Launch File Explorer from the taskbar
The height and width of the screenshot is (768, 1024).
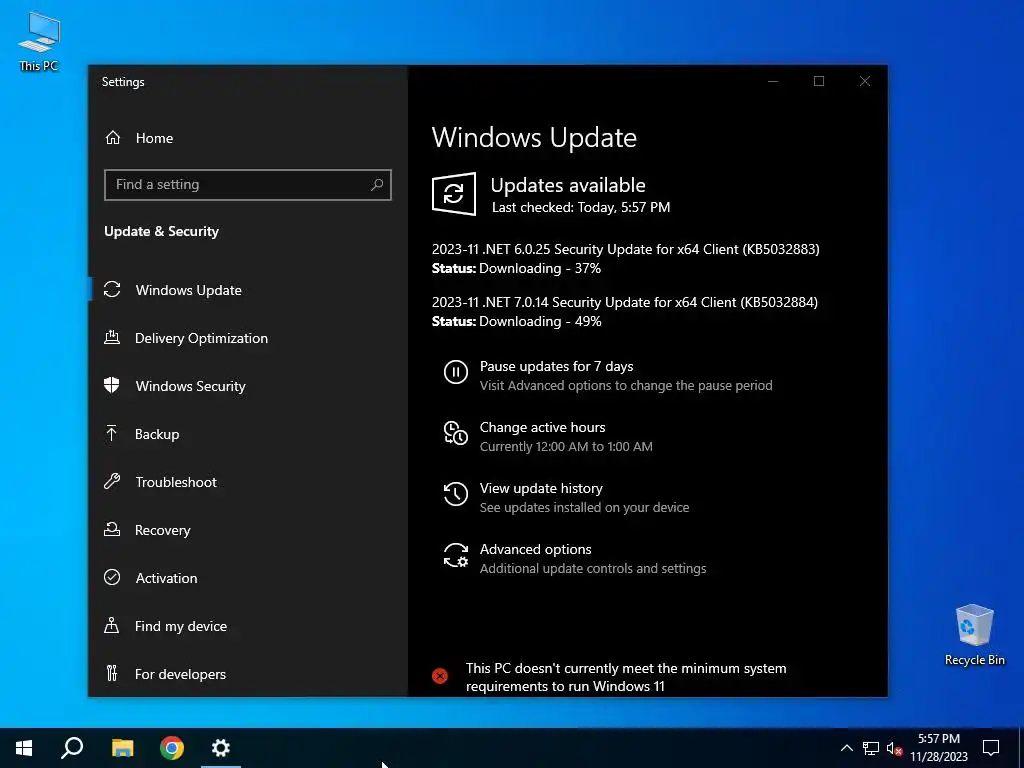pyautogui.click(x=122, y=748)
